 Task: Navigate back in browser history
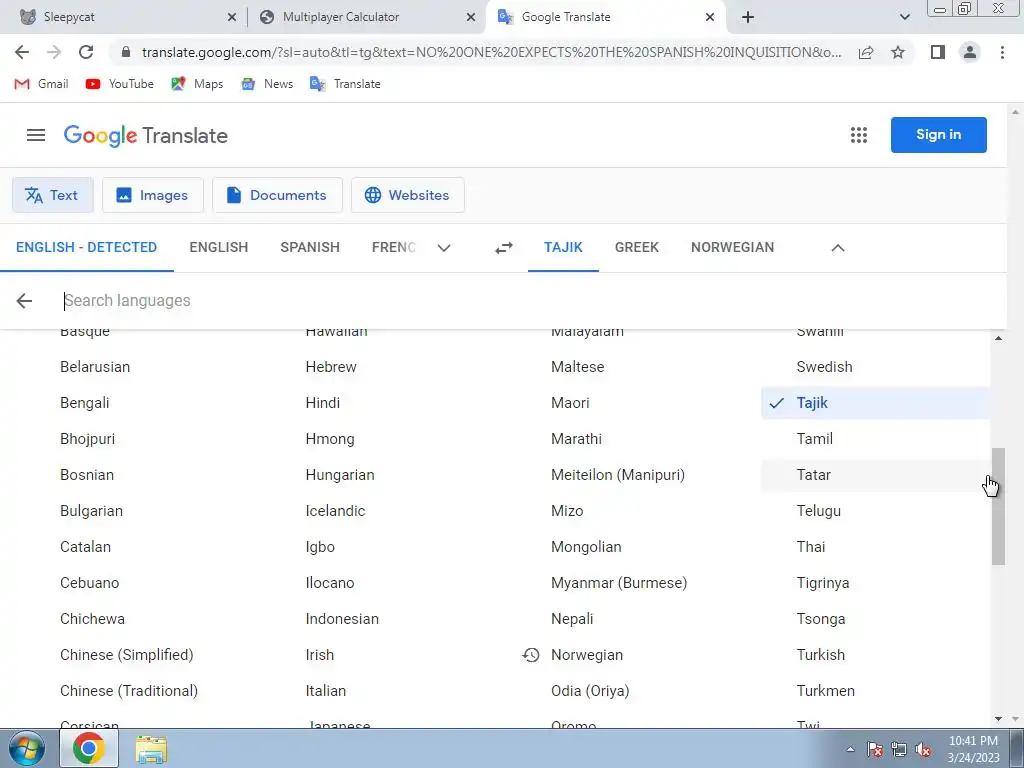pyautogui.click(x=22, y=52)
